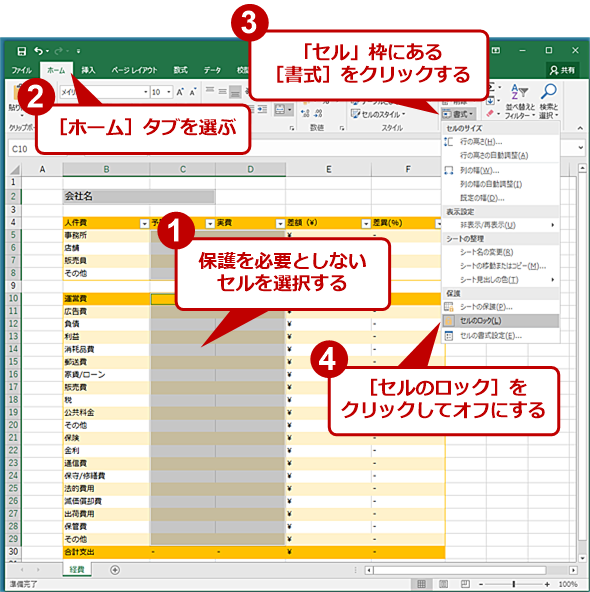This screenshot has width=590, height=592.
Task: Click the Undo arrow icon
Action: click(x=39, y=51)
